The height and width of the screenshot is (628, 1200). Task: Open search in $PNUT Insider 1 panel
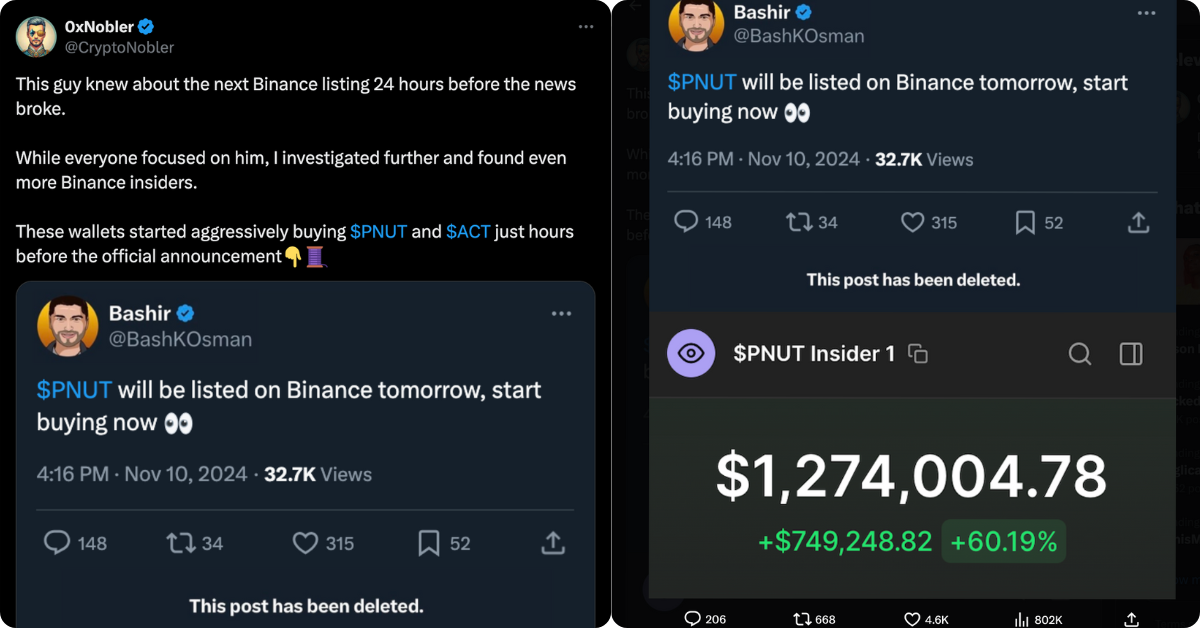pos(1080,354)
